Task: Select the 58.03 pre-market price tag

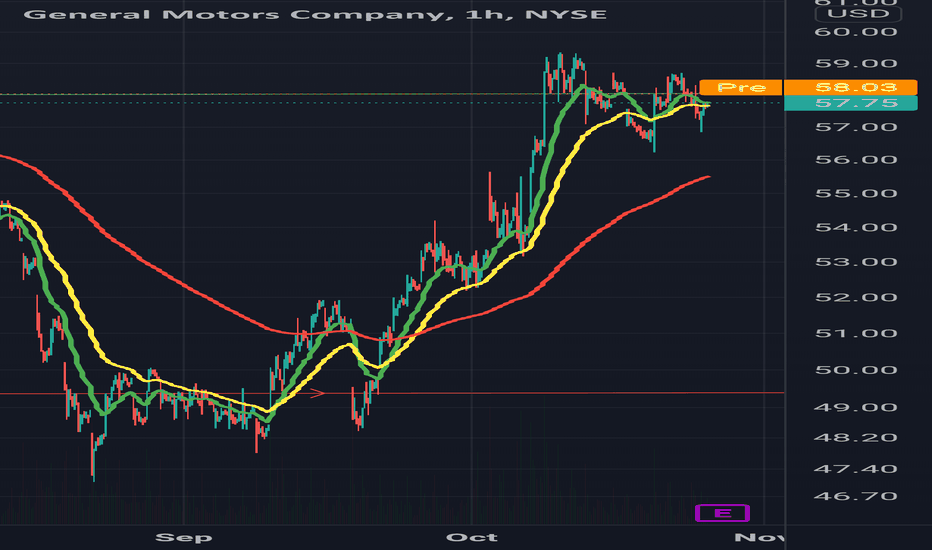Action: (x=851, y=87)
